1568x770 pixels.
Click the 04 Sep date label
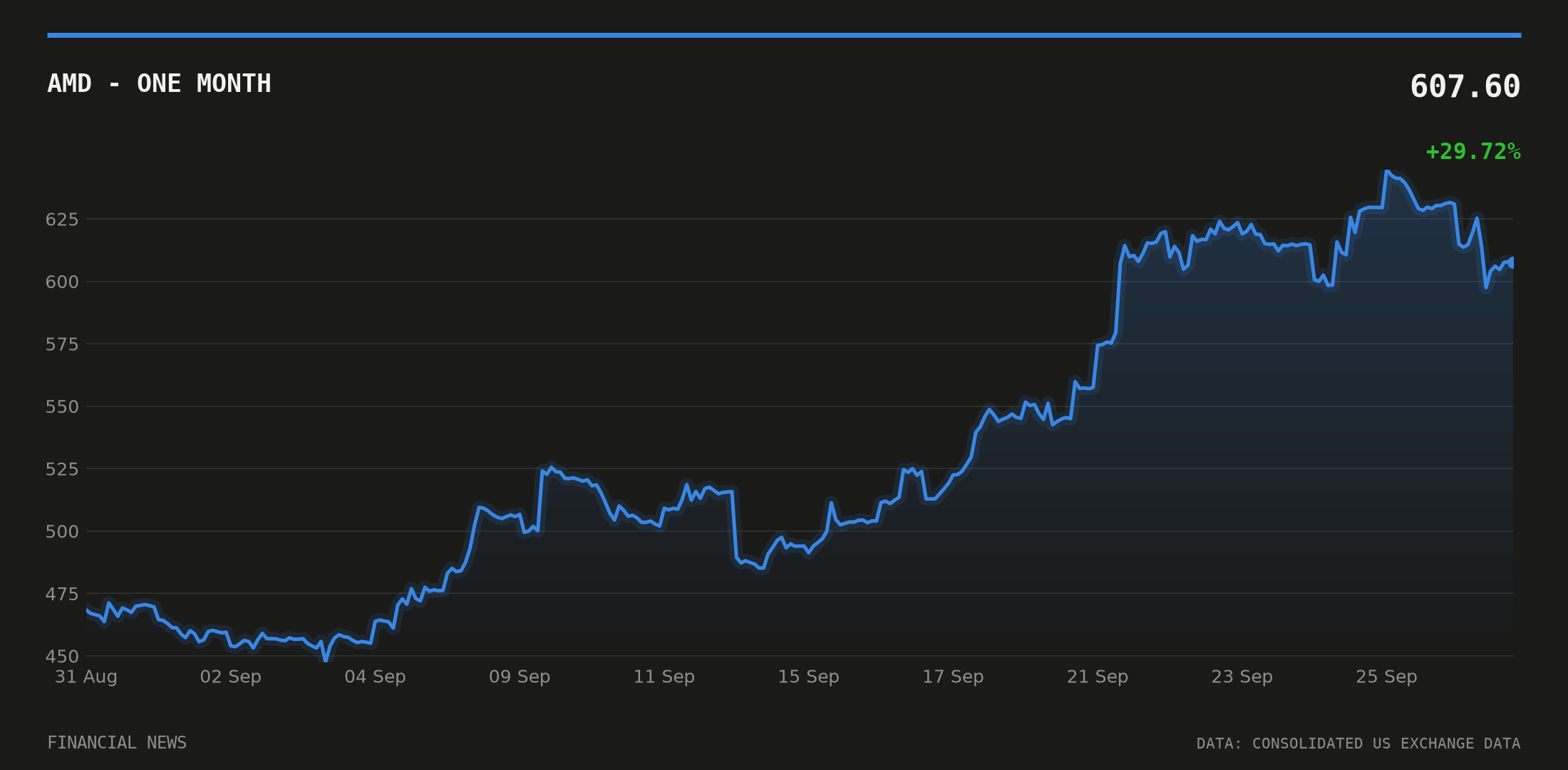(375, 677)
